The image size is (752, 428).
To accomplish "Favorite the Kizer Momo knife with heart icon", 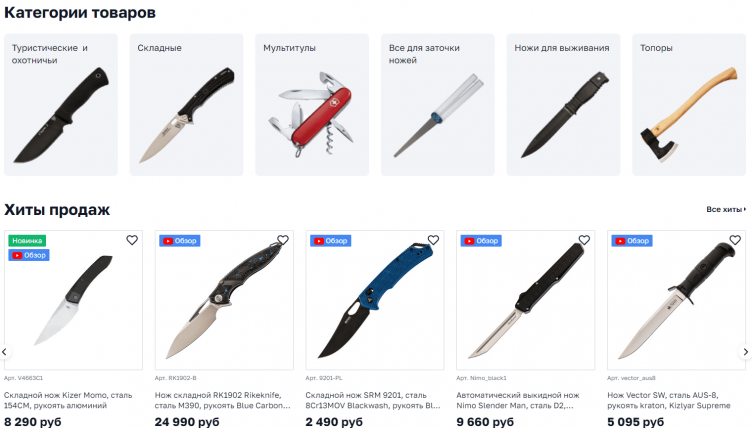I will (x=132, y=240).
